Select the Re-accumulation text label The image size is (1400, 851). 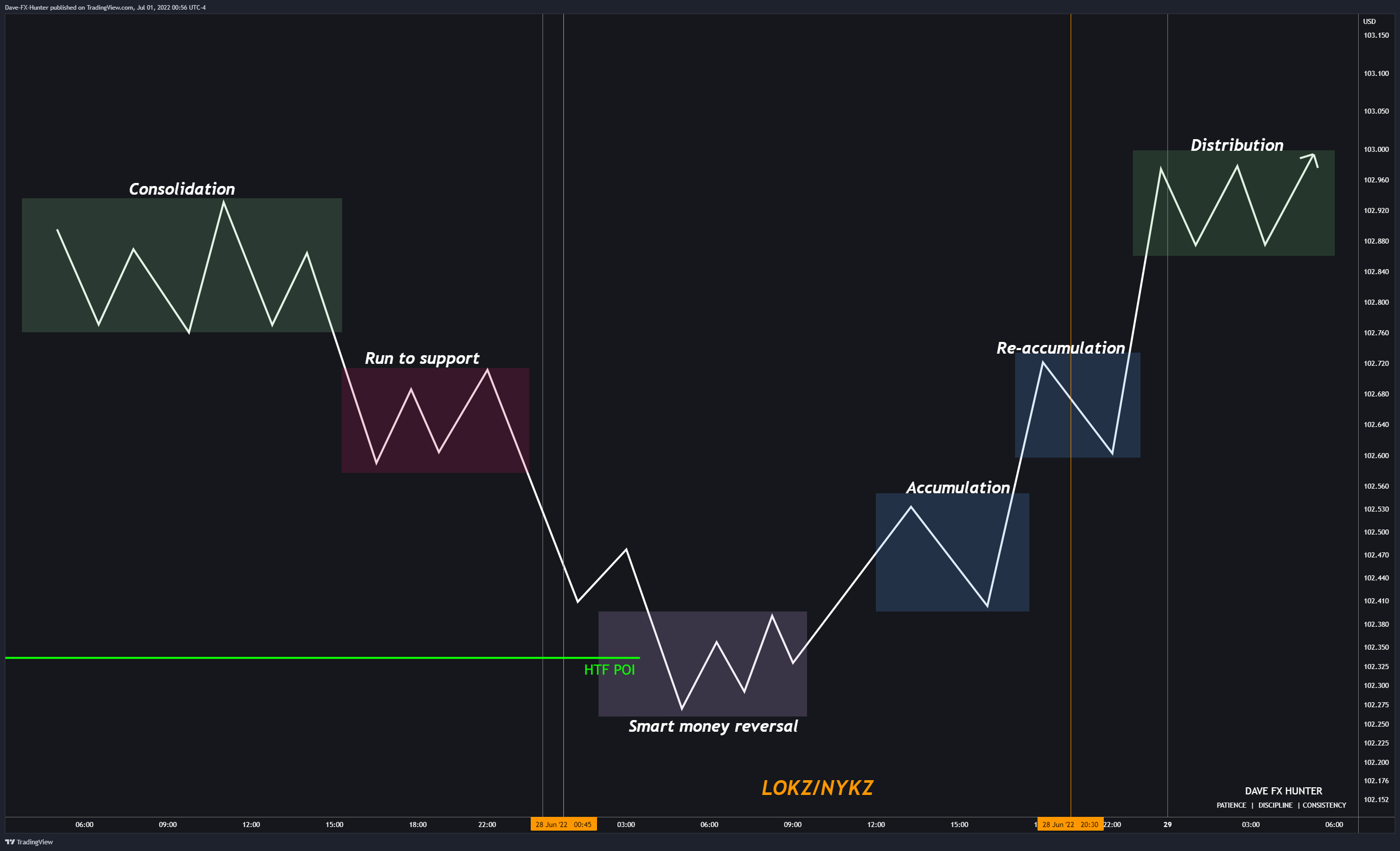pyautogui.click(x=1061, y=348)
